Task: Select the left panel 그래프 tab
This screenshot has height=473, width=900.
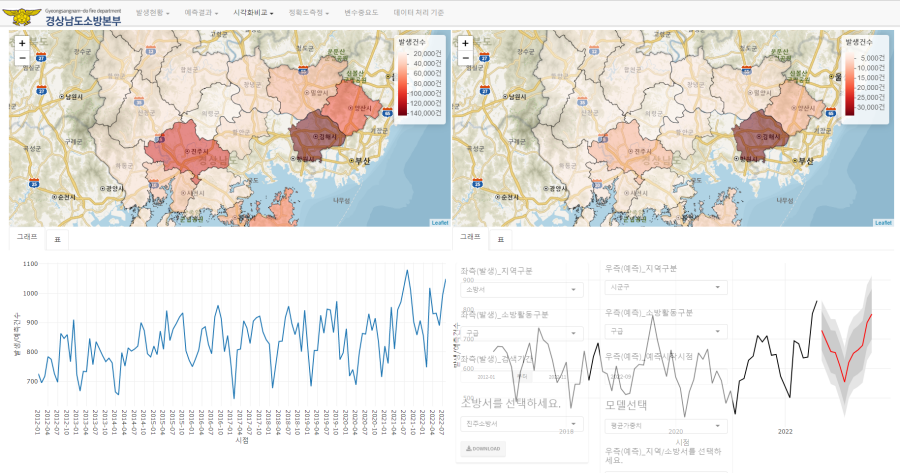Action: pos(27,236)
